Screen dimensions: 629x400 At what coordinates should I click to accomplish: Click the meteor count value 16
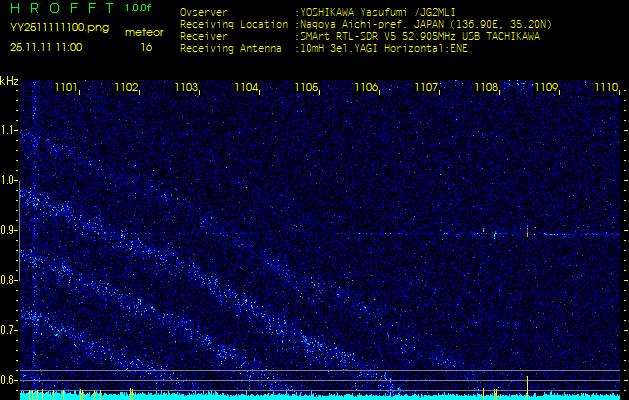coord(146,47)
